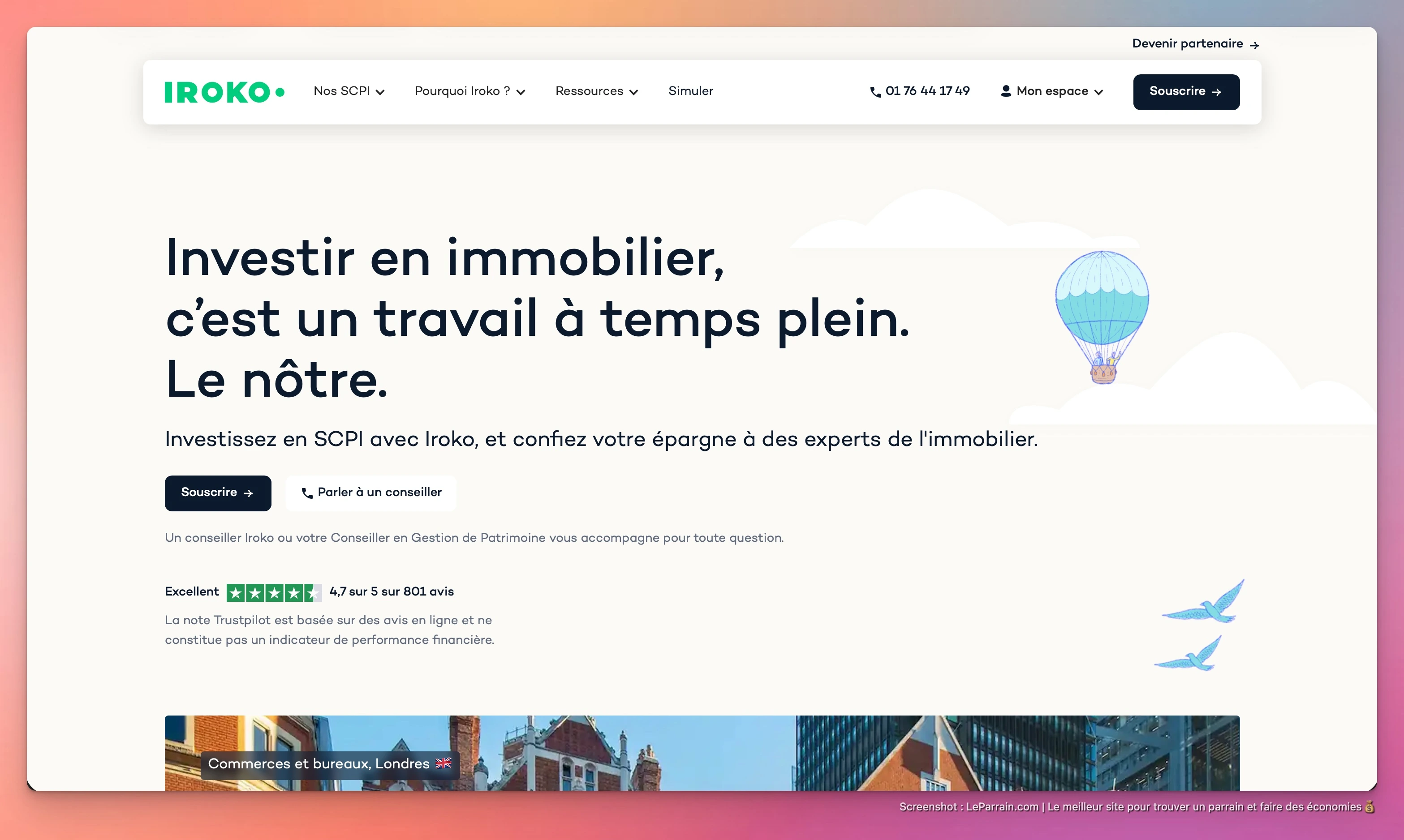1404x840 pixels.
Task: Call the number 01 76 44 17 49
Action: pos(927,91)
